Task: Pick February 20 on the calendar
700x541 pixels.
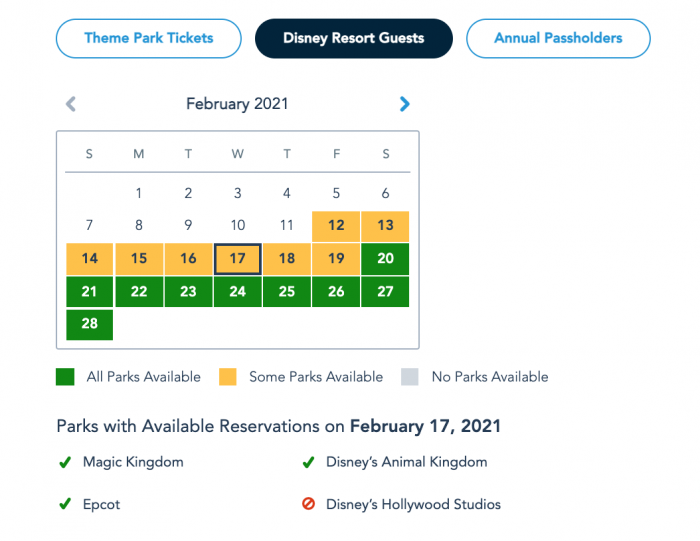Action: click(385, 259)
